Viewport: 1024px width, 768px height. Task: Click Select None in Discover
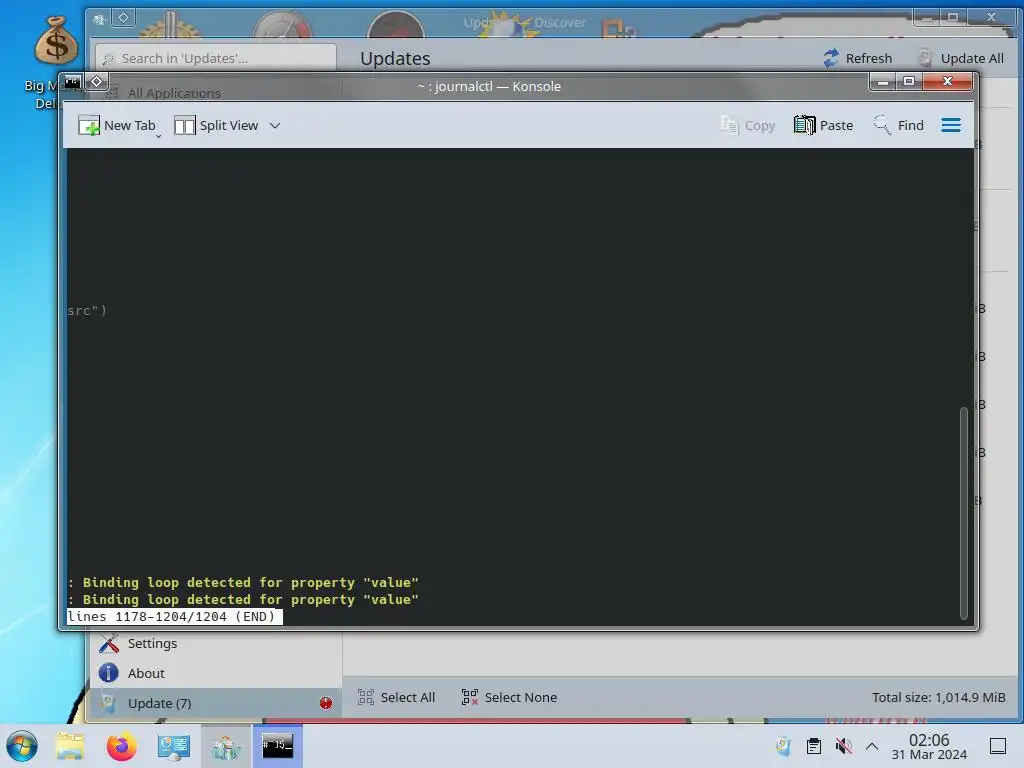click(509, 697)
